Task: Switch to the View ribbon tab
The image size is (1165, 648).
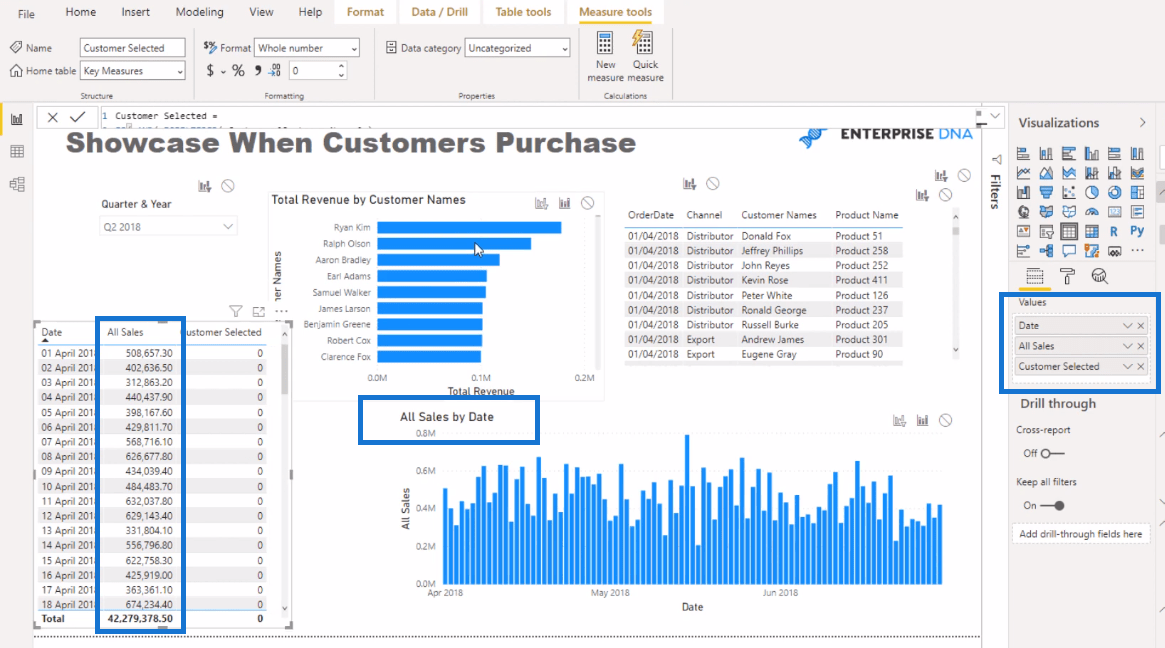Action: point(261,12)
